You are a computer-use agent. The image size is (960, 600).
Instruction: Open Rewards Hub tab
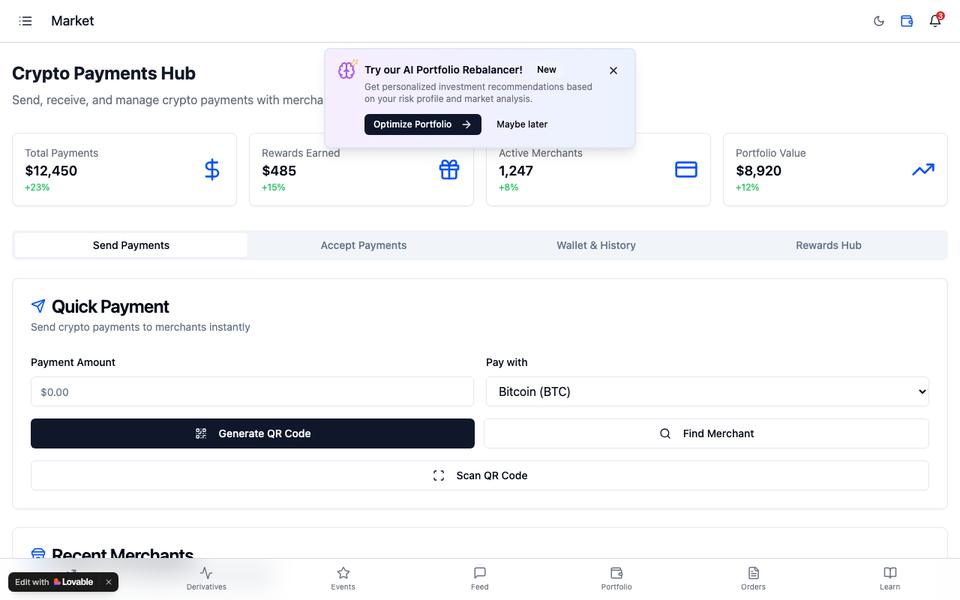point(828,245)
